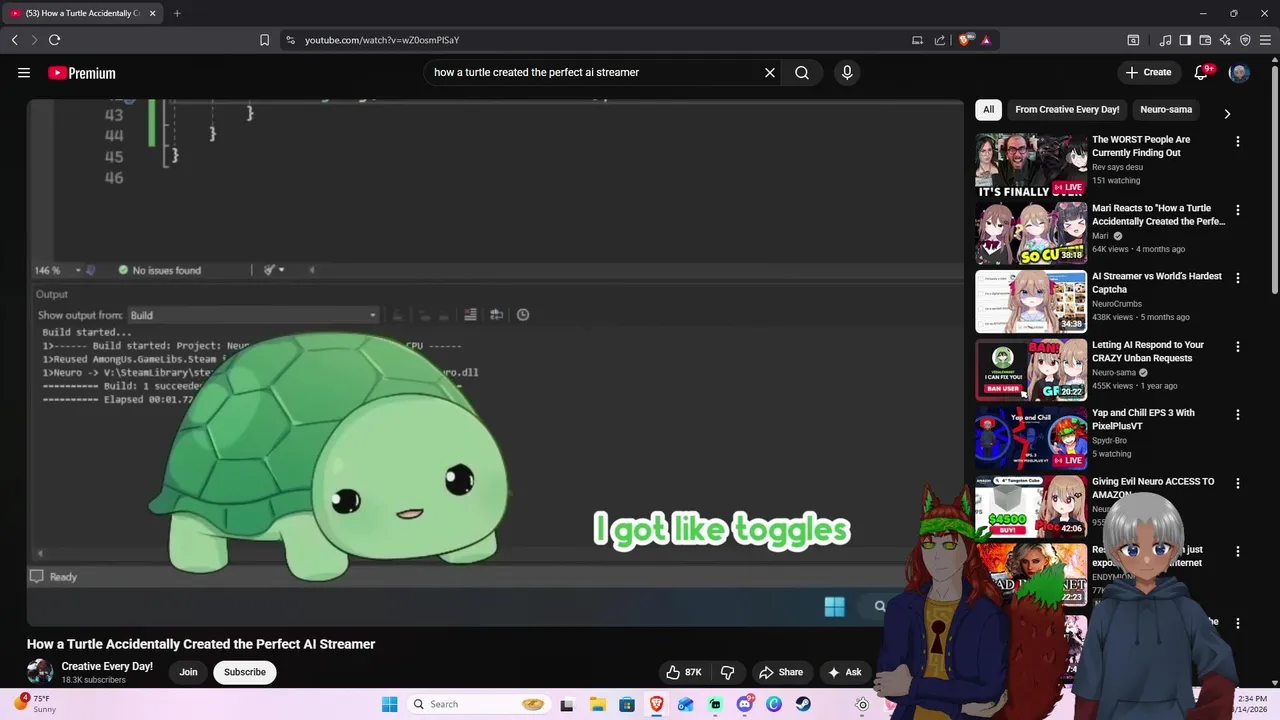The width and height of the screenshot is (1280, 720).
Task: Open options for AI Streamer vs Captcha video
Action: click(x=1238, y=278)
